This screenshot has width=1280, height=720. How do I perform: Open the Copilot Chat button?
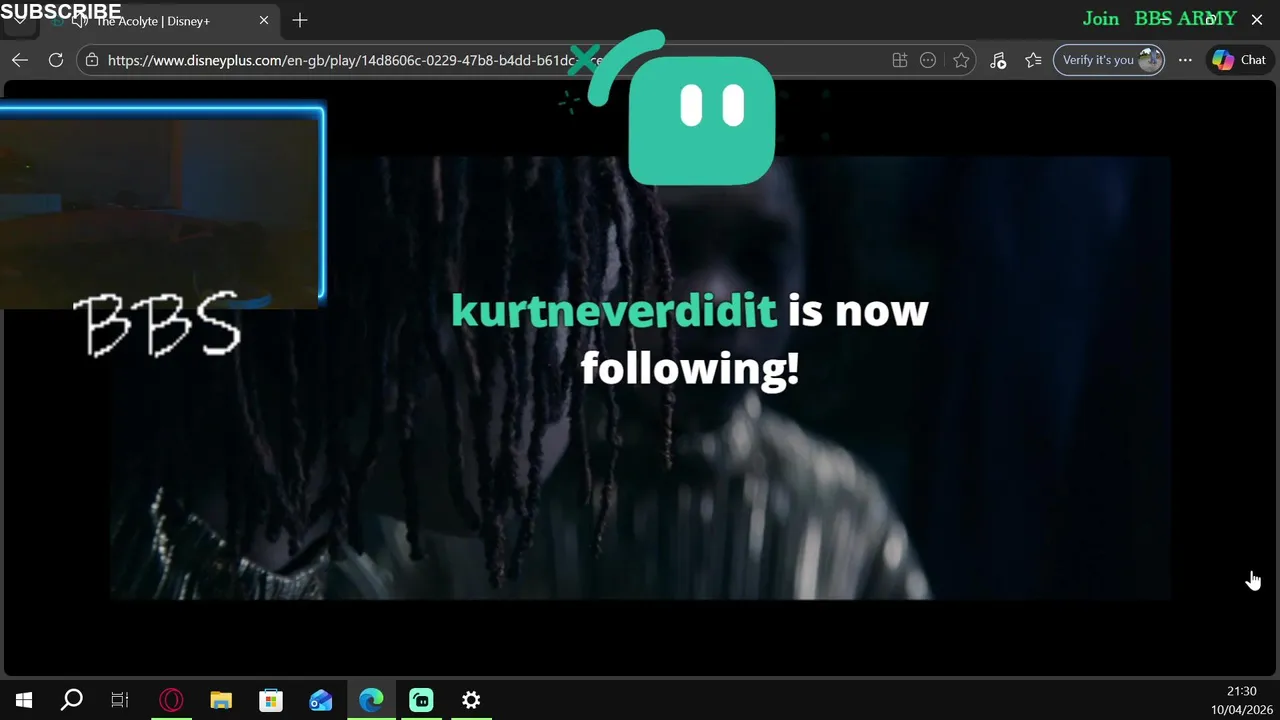pyautogui.click(x=1239, y=60)
